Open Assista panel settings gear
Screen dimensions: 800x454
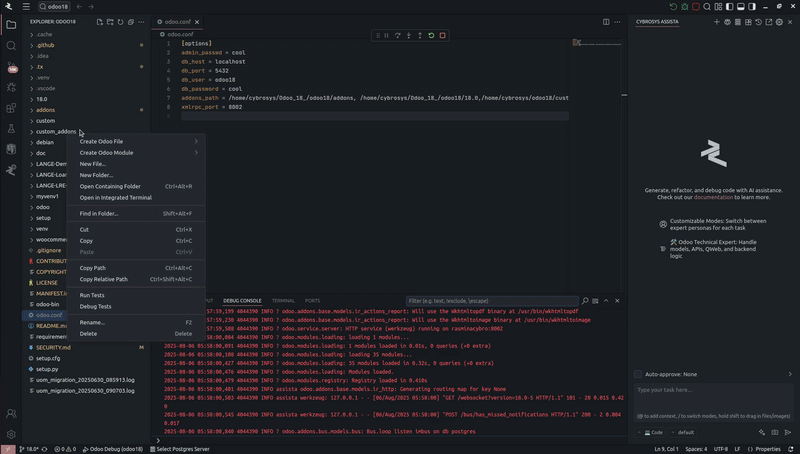780,22
